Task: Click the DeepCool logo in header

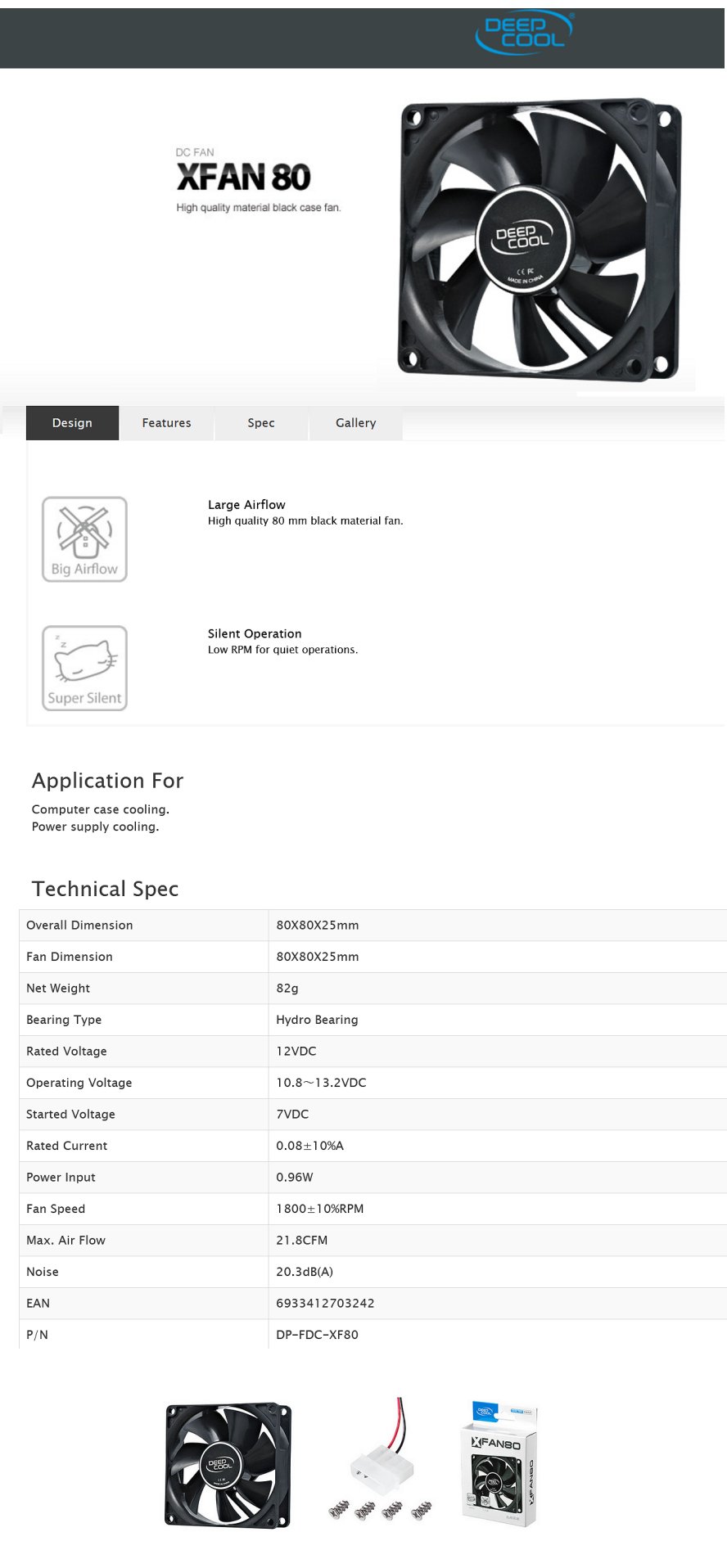Action: click(x=525, y=33)
